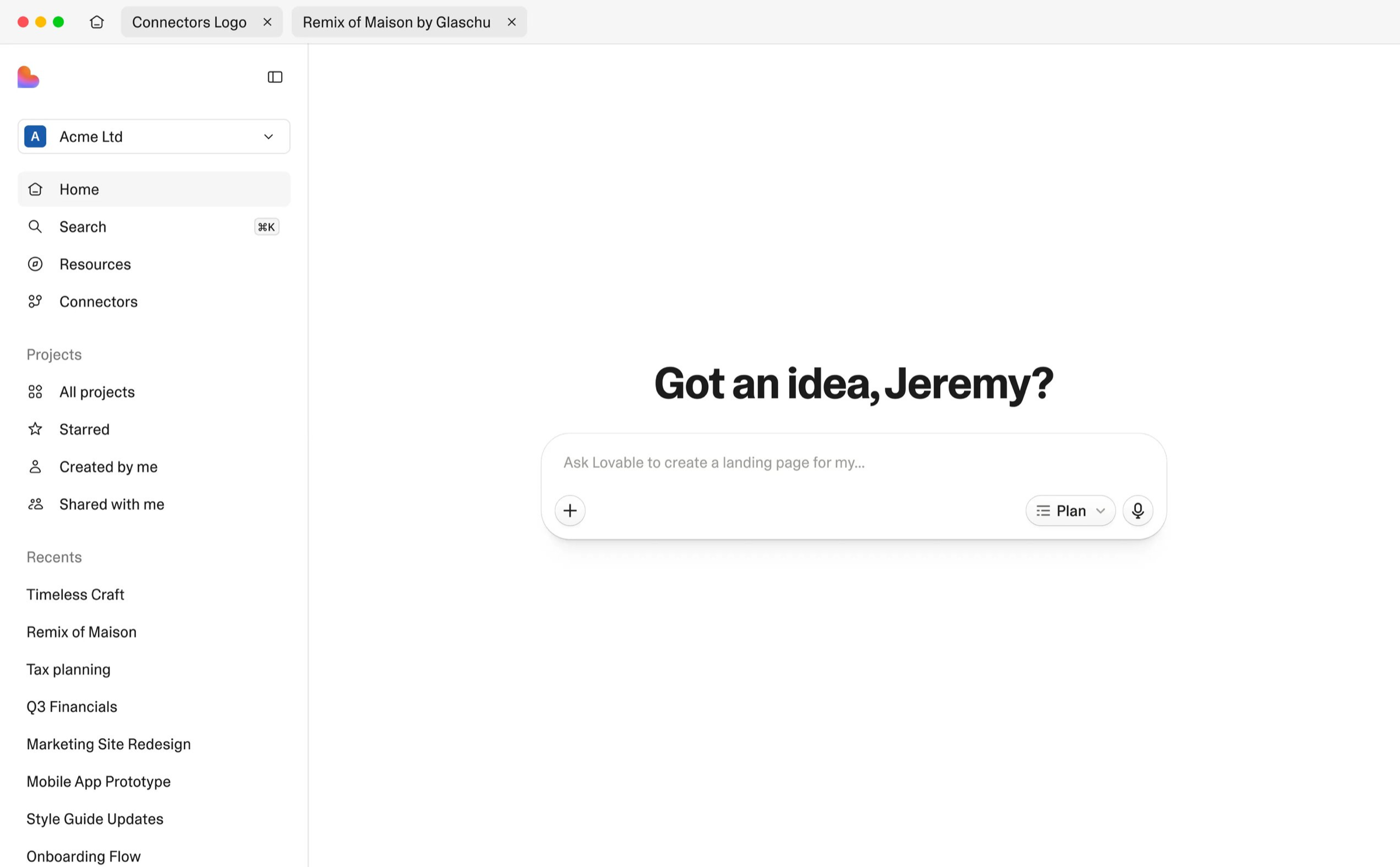Screen dimensions: 1400x867
Task: Close the Connectors Logo tab
Action: [267, 22]
